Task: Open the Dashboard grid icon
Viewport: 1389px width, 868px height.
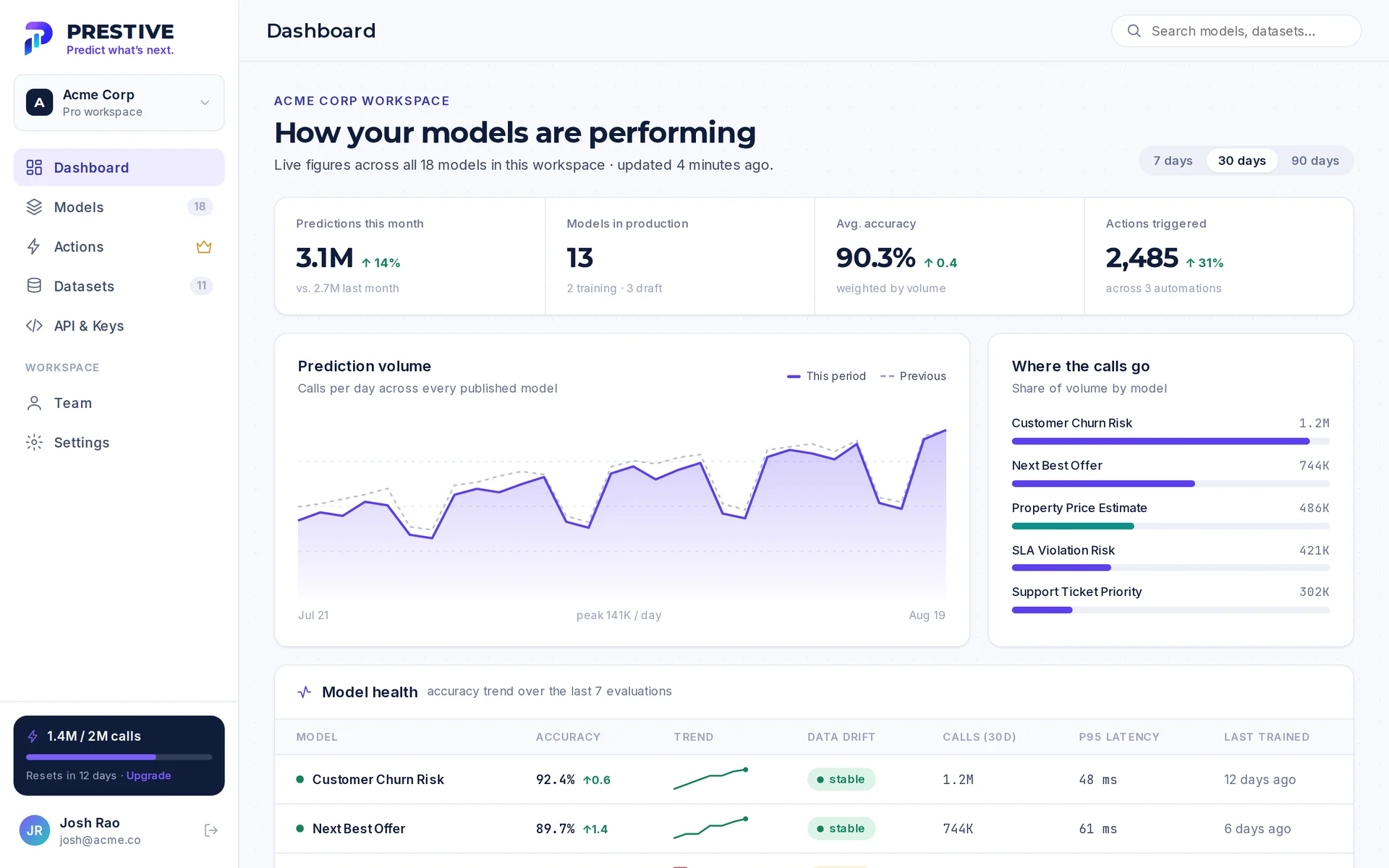Action: coord(34,168)
